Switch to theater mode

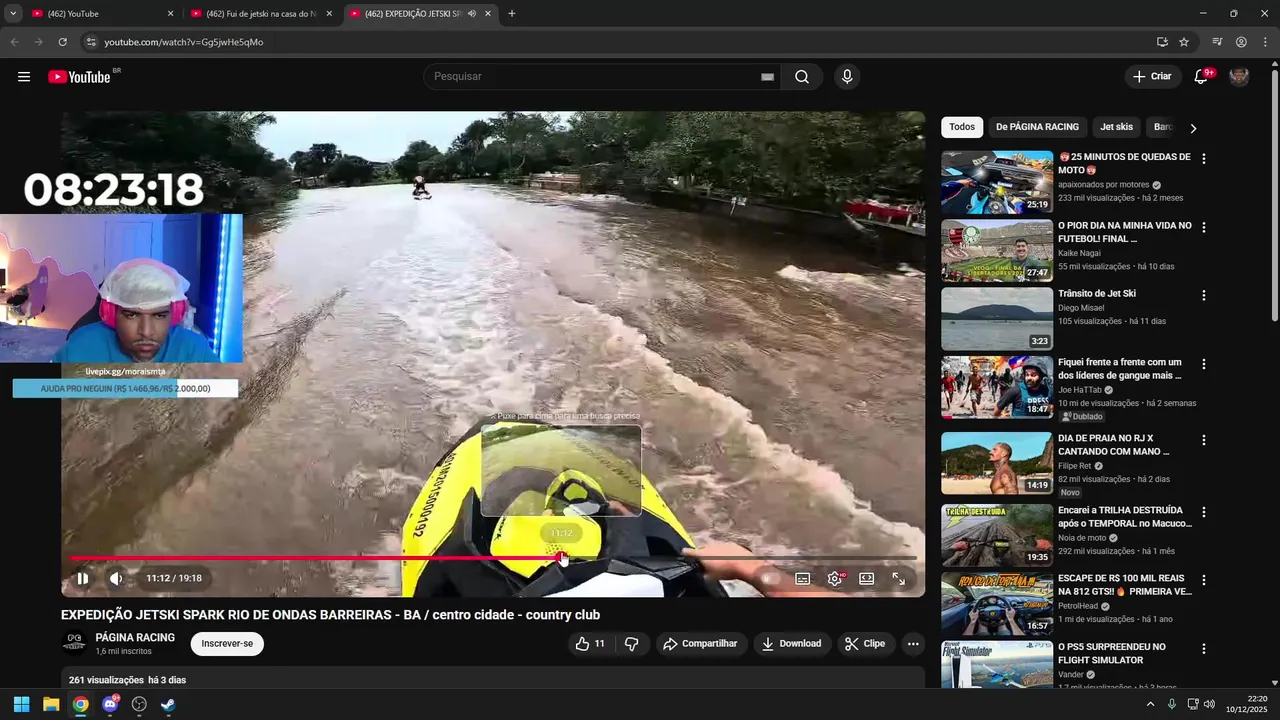[867, 578]
